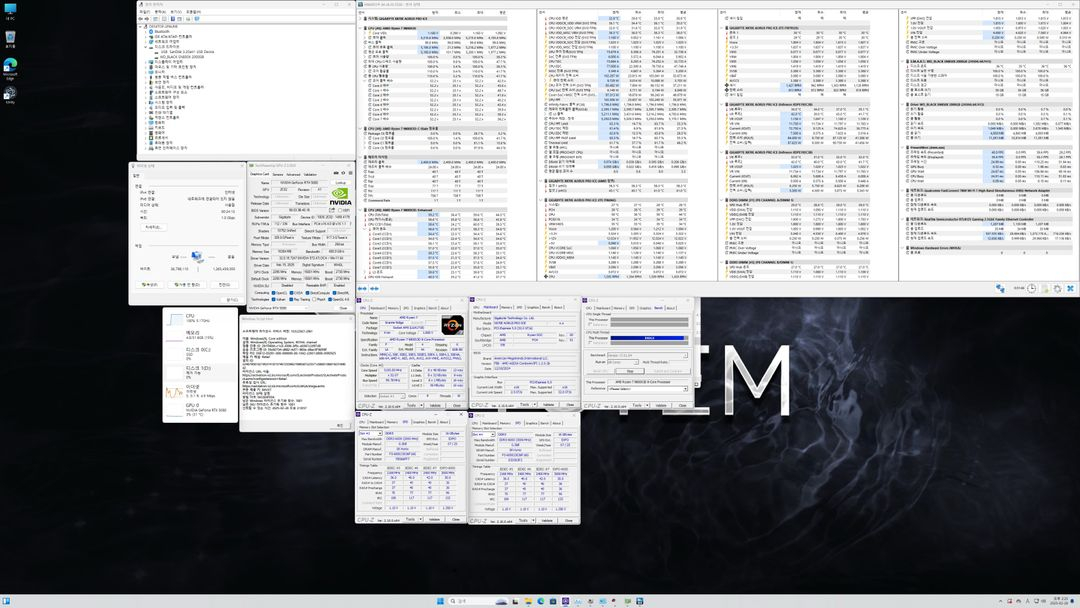The image size is (1080, 608).
Task: Check the Reference box under CPU Single Thread
Action: coord(591,324)
